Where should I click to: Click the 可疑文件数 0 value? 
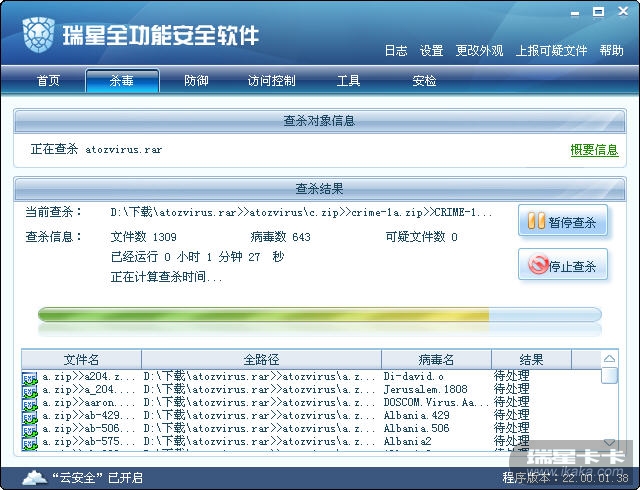(x=422, y=237)
